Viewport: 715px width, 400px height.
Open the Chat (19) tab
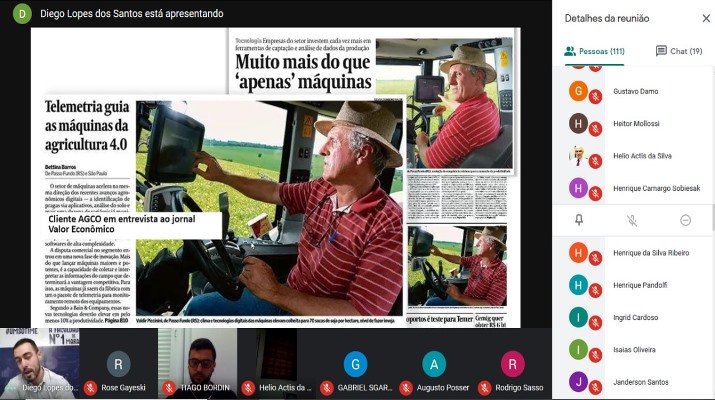[x=679, y=51]
